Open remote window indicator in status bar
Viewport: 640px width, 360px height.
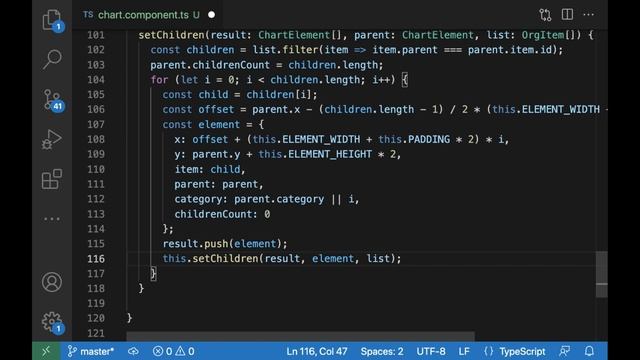pyautogui.click(x=46, y=351)
